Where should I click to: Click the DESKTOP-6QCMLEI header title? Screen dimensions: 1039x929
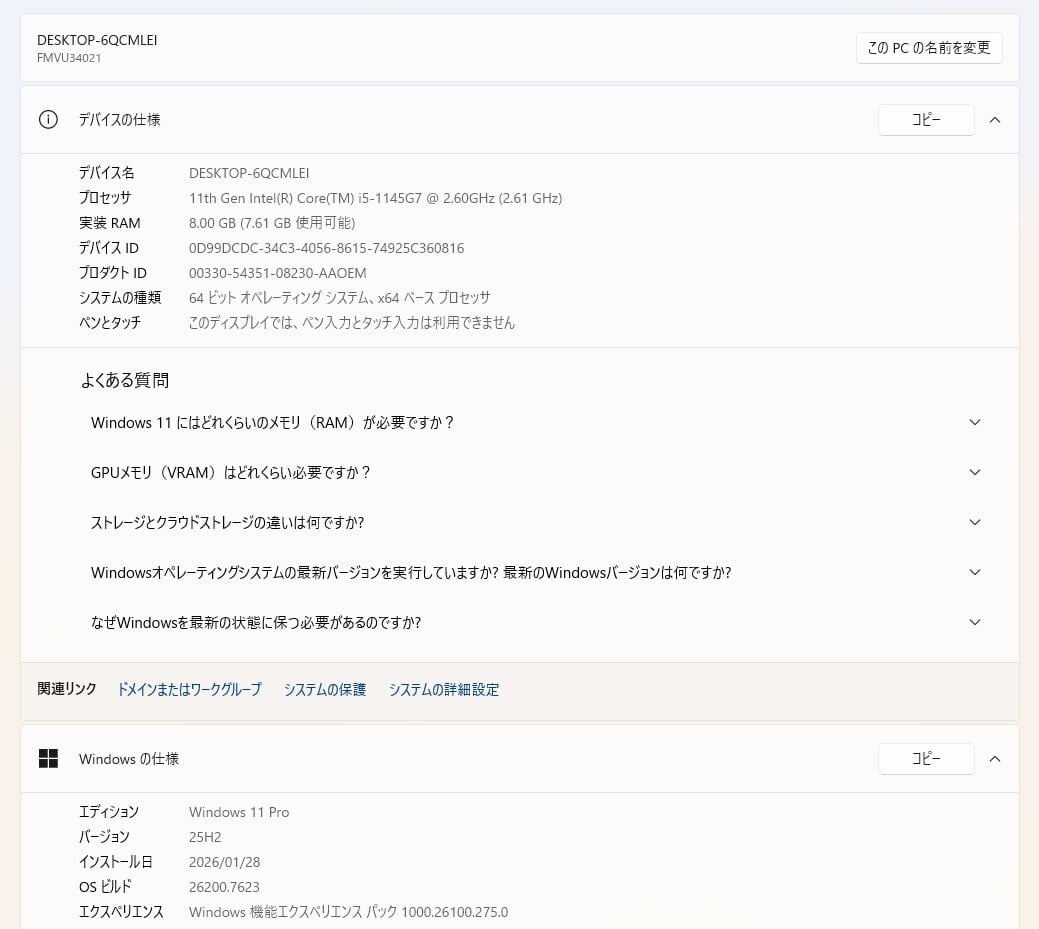[97, 40]
